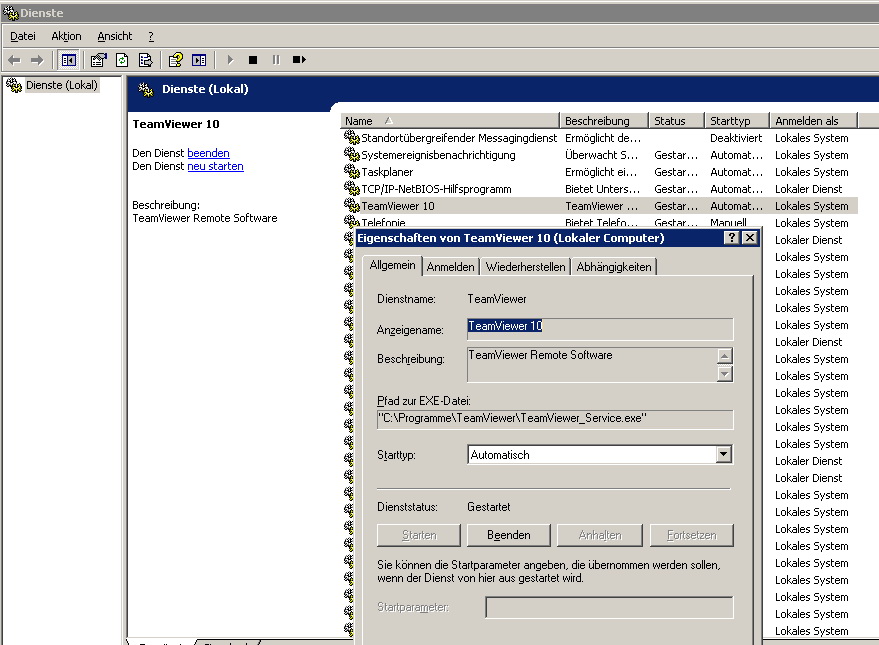Switch to the Allgemein tab

392,265
